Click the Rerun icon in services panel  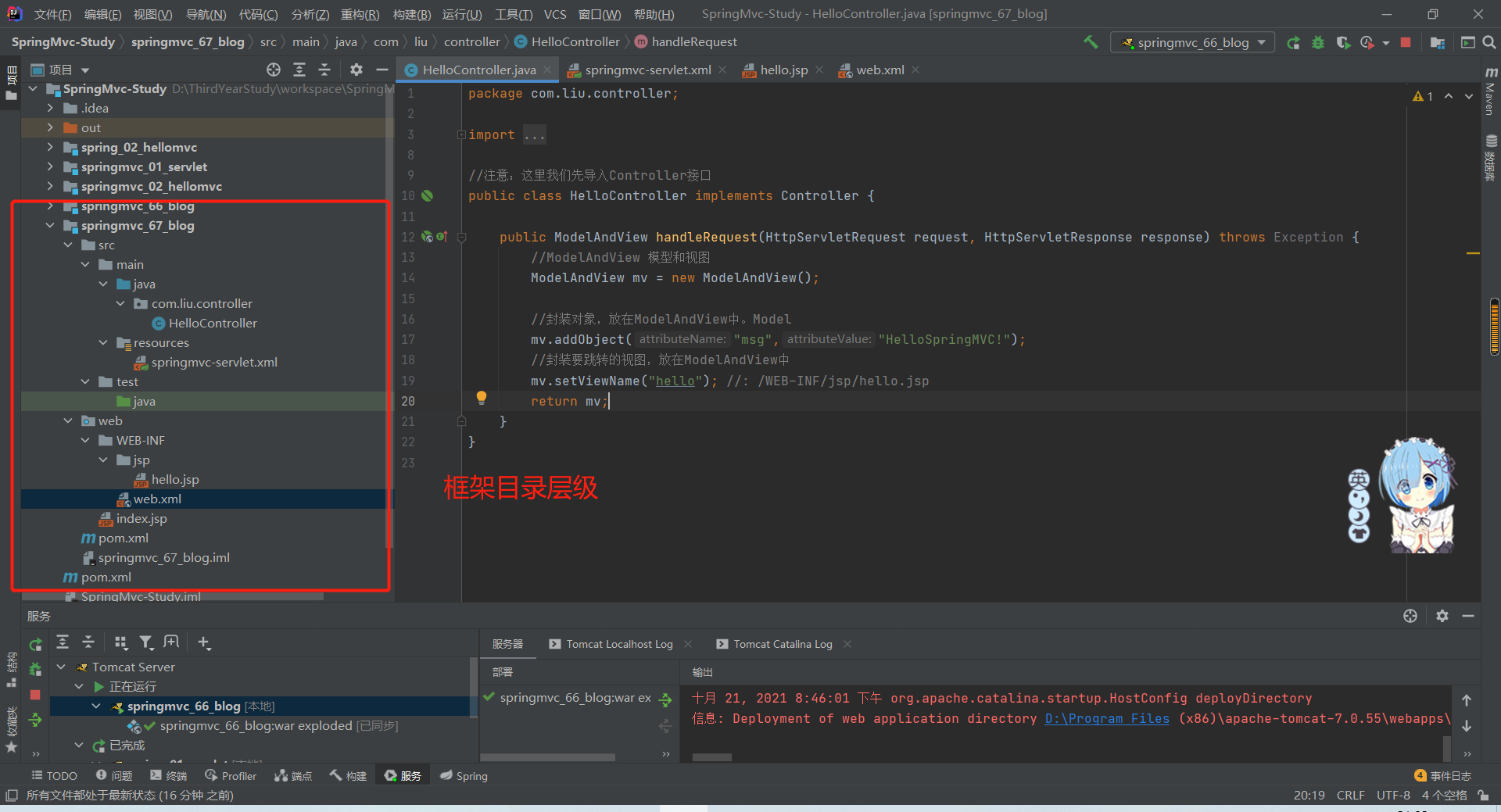(35, 645)
